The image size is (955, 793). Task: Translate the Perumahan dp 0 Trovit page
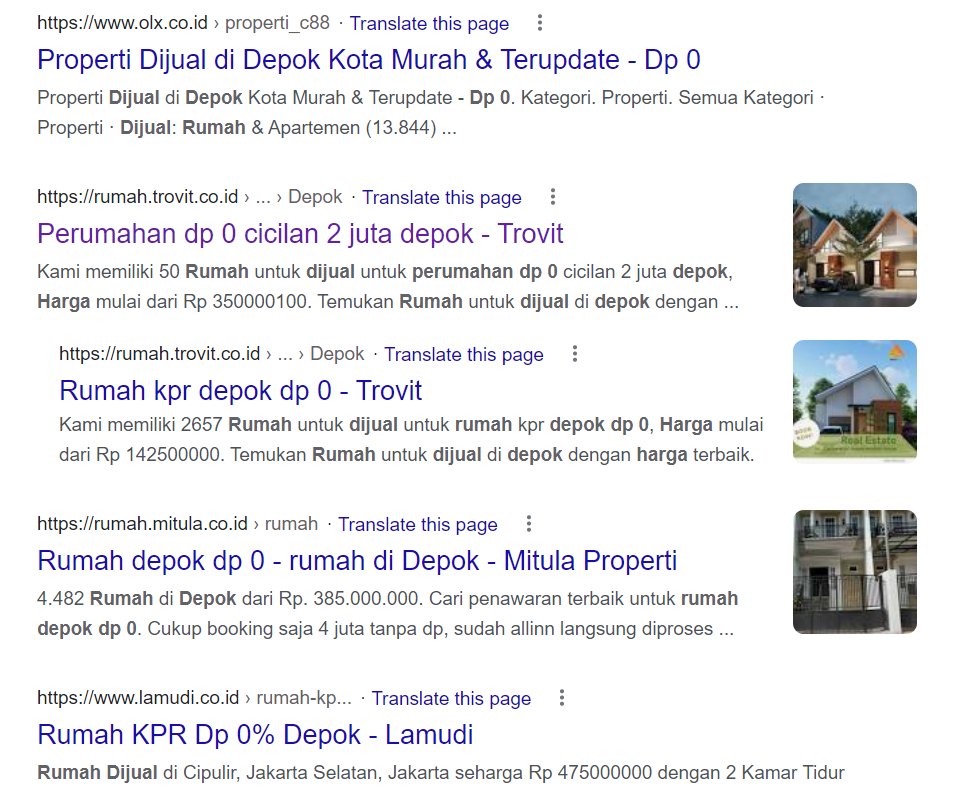[442, 197]
